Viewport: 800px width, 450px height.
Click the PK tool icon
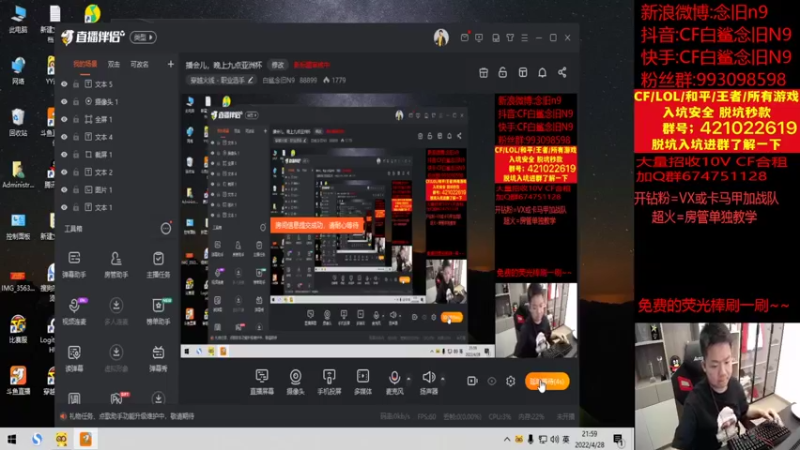tap(118, 398)
